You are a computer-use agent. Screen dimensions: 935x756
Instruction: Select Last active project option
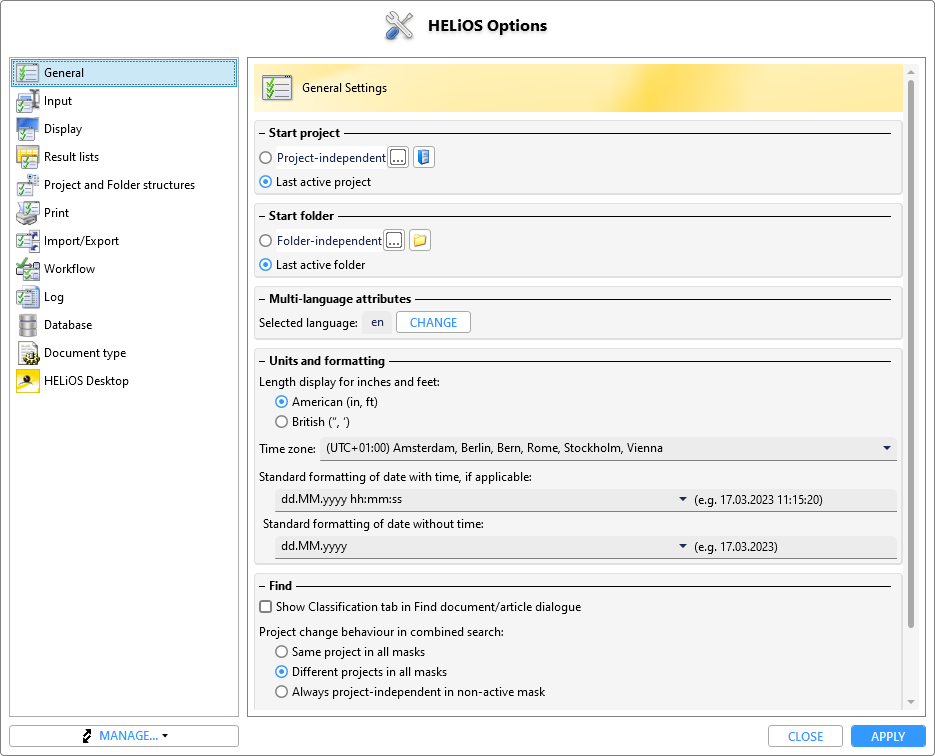click(x=265, y=182)
